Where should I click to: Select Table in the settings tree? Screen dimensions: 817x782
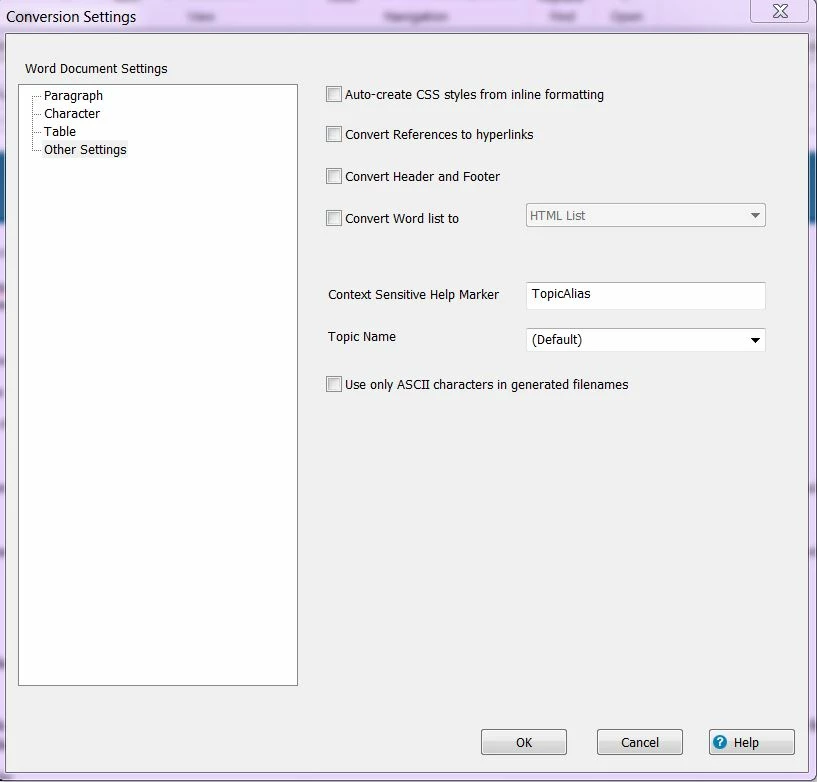60,131
